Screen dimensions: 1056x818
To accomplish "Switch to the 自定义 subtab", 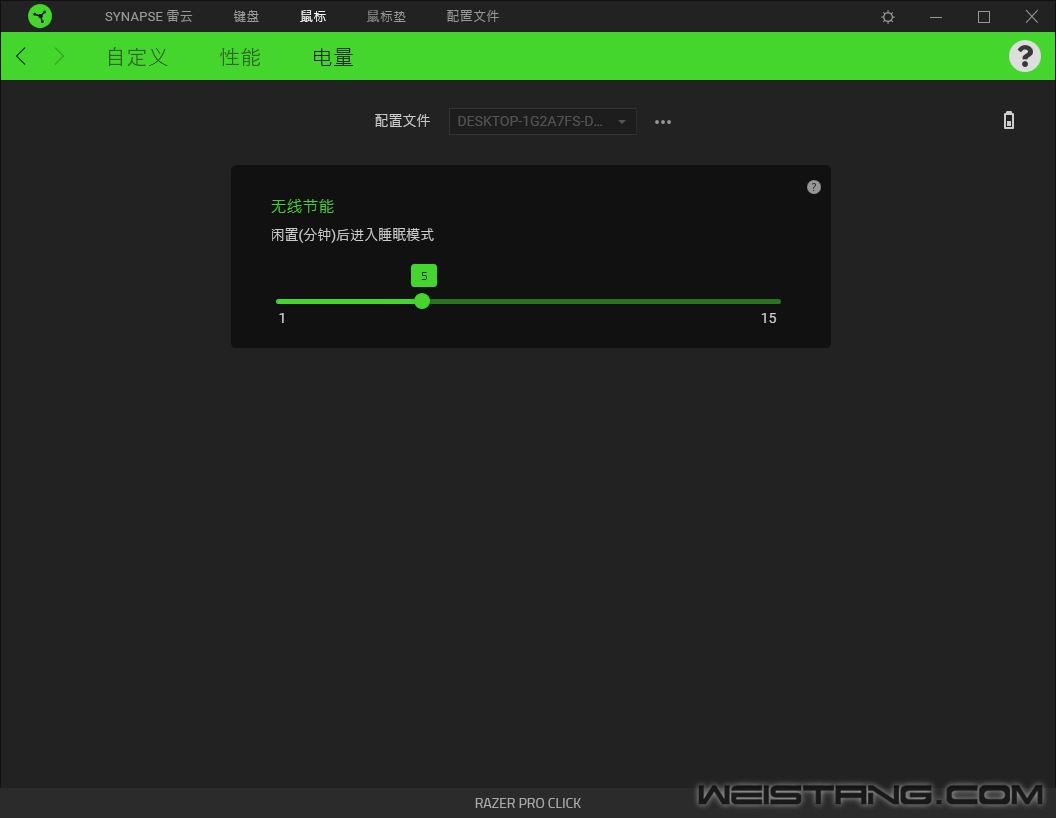I will [x=137, y=57].
